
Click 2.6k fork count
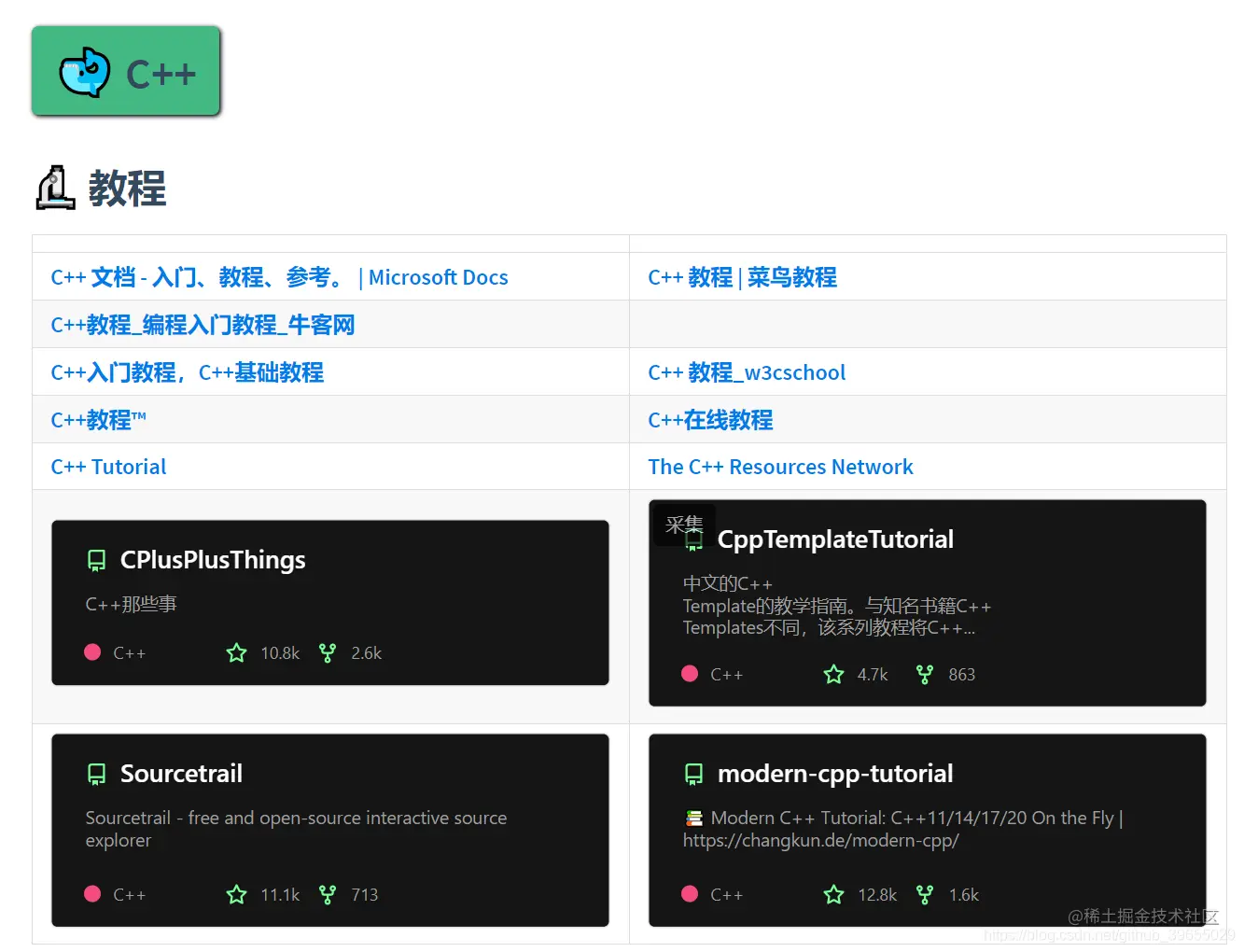coord(366,653)
